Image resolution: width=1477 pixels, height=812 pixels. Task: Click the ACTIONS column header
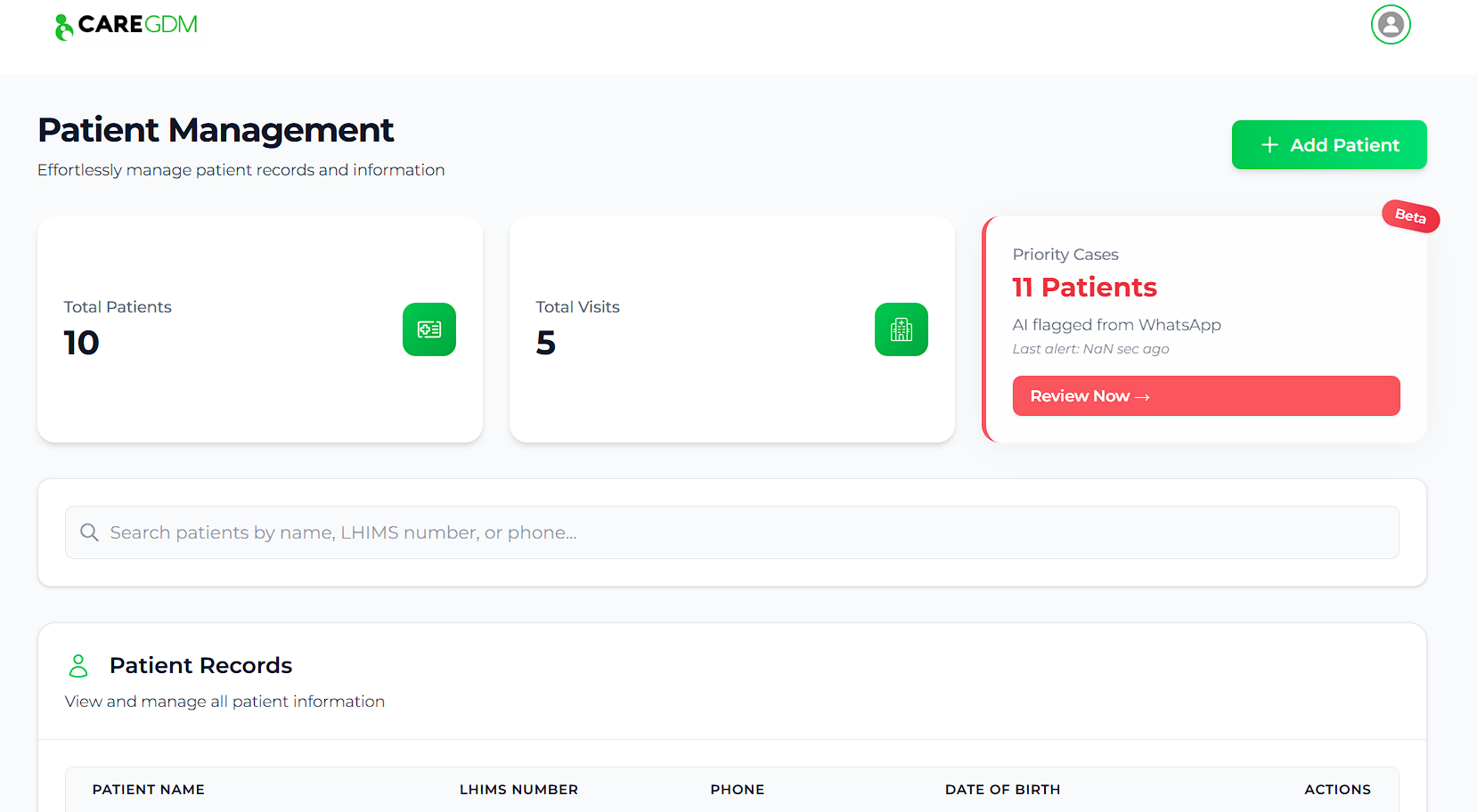pyautogui.click(x=1337, y=790)
